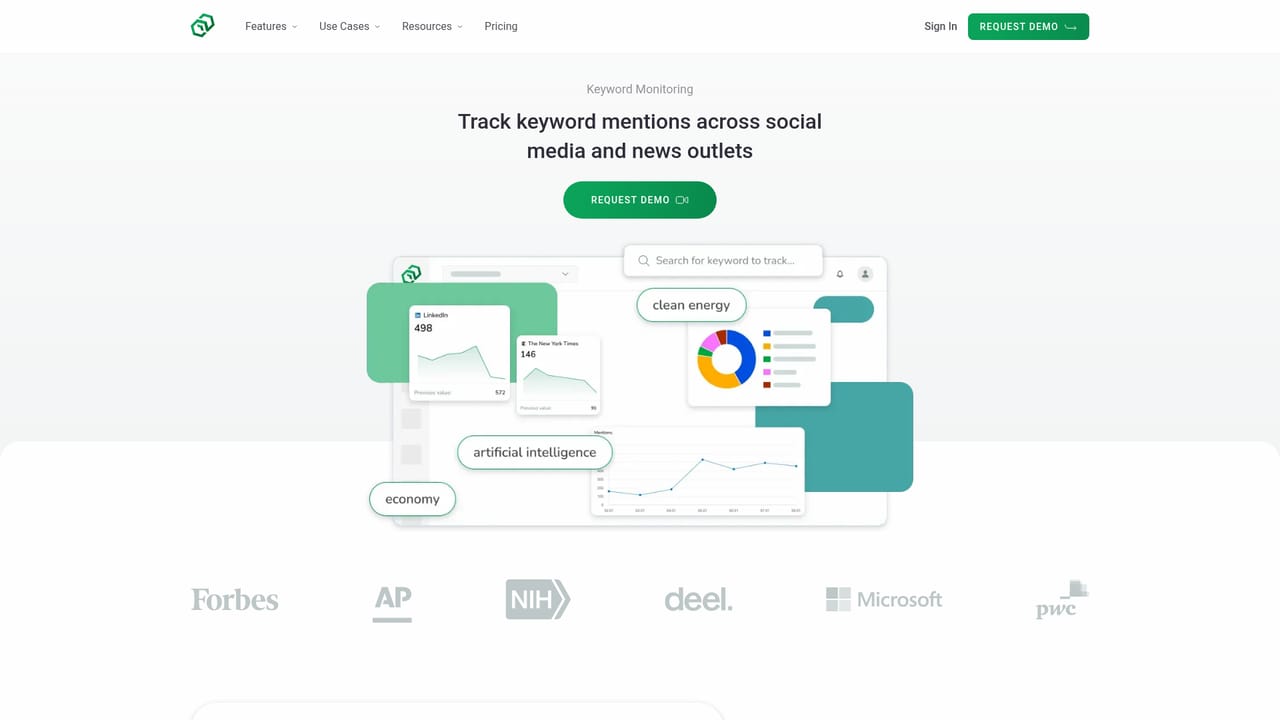The image size is (1280, 720).
Task: Click the Forbes logo
Action: [235, 599]
